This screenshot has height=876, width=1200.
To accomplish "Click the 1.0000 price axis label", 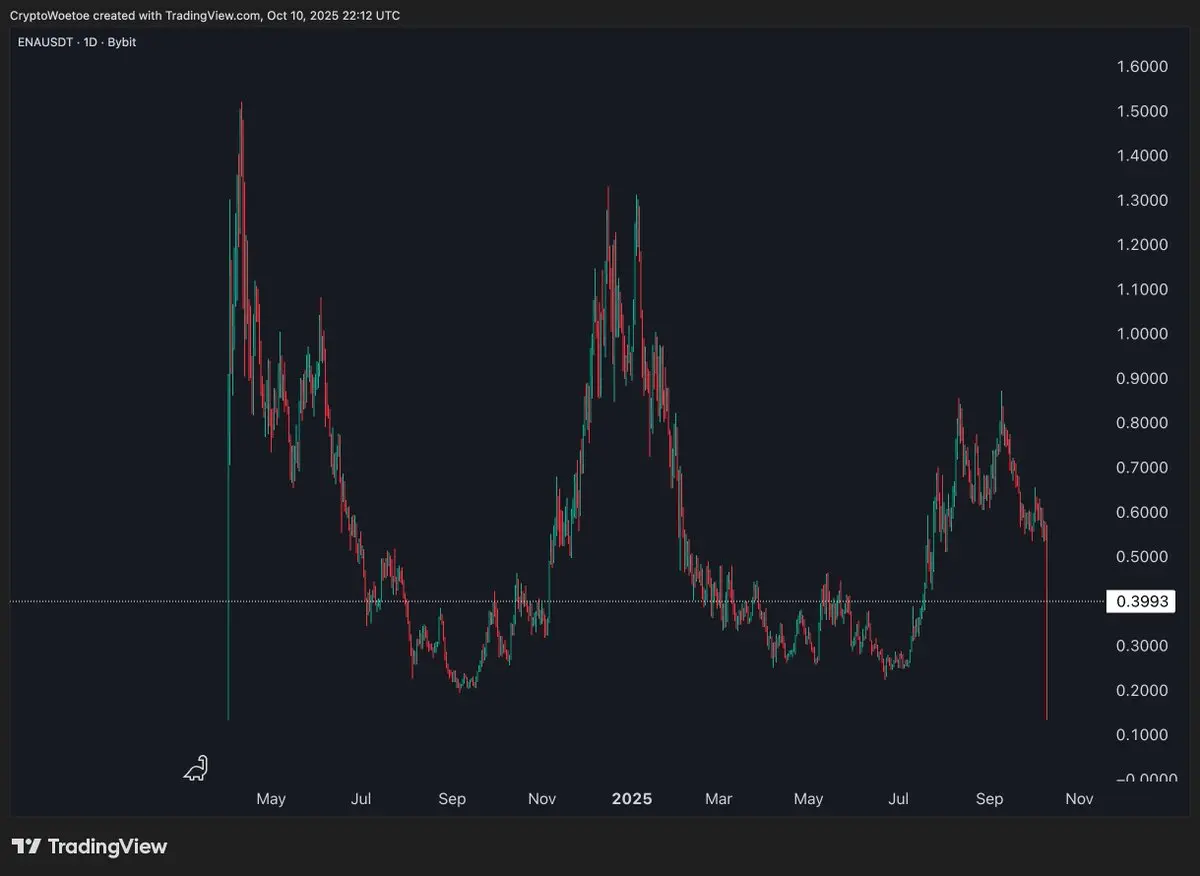I will click(1142, 334).
